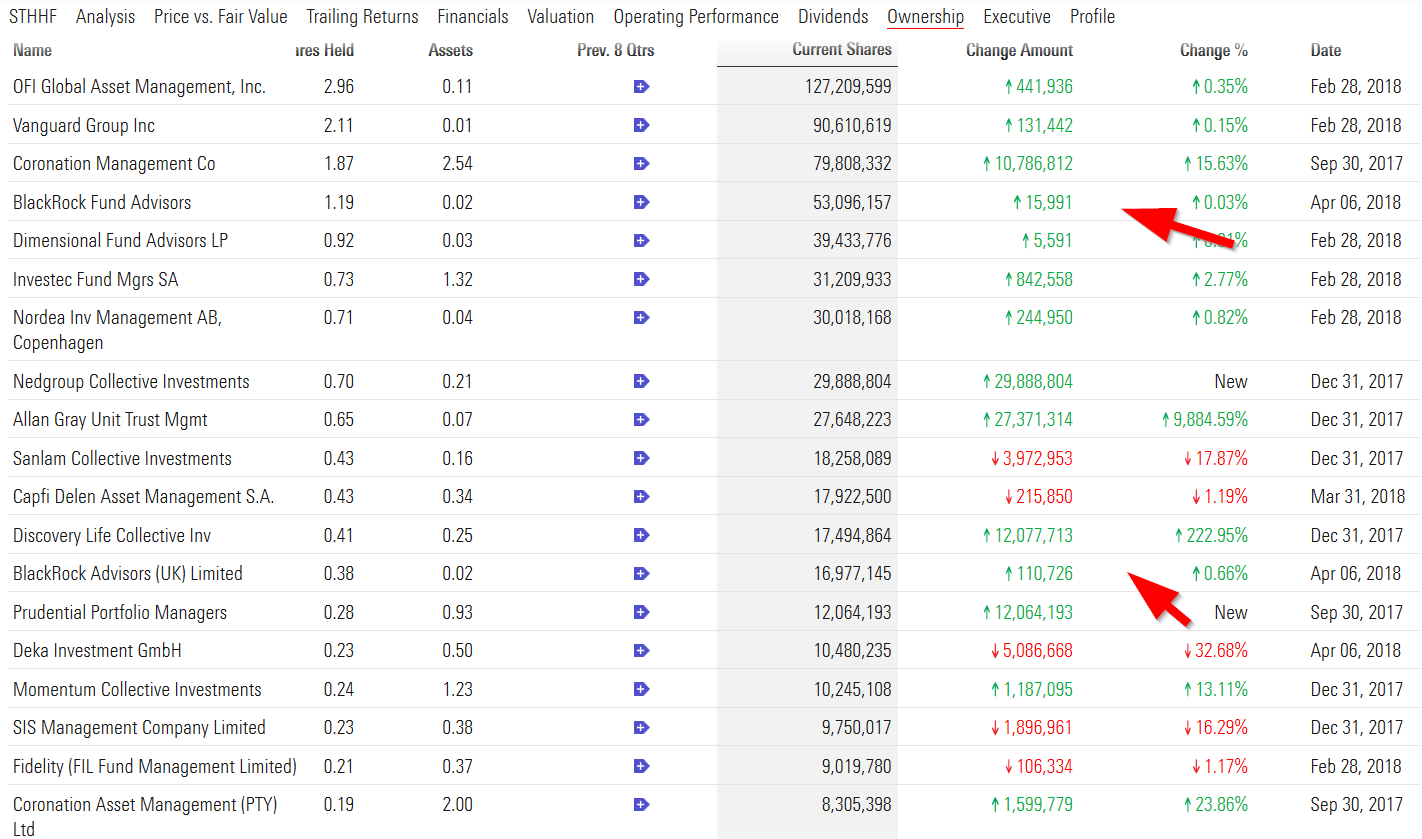Sort table by Change Amount header
The height and width of the screenshot is (839, 1422).
(1019, 50)
